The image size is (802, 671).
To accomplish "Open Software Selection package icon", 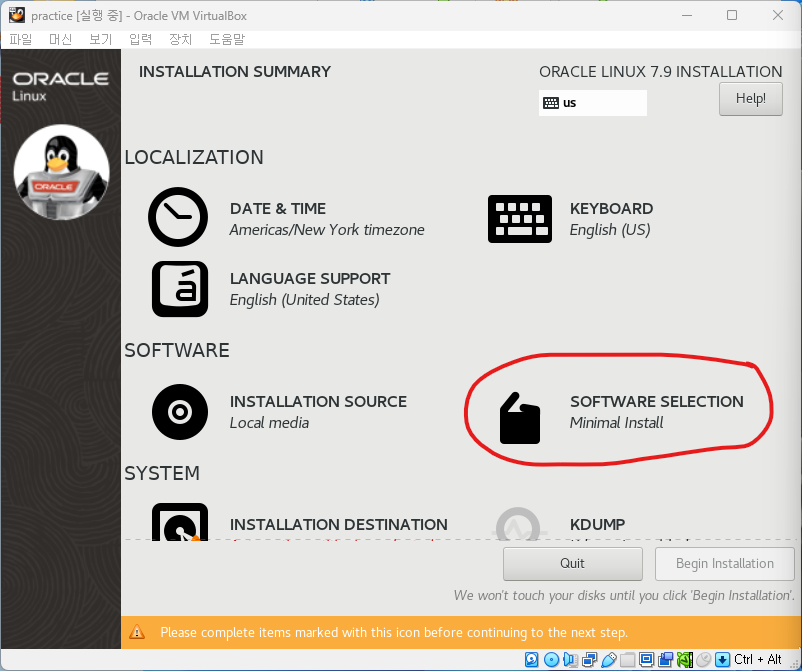I will pos(520,418).
